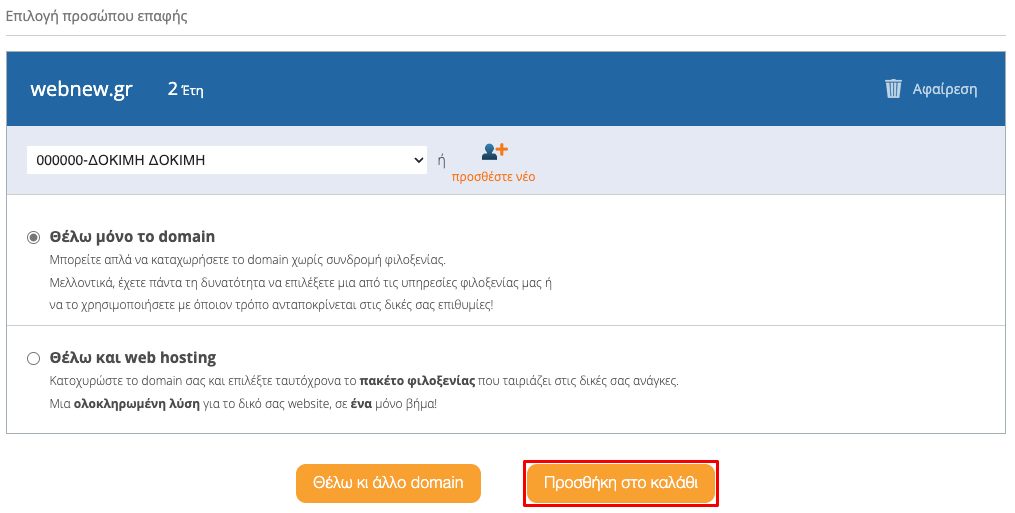
Task: Click the bold text 'πακέτο φιλοξενίας'
Action: click(x=417, y=381)
